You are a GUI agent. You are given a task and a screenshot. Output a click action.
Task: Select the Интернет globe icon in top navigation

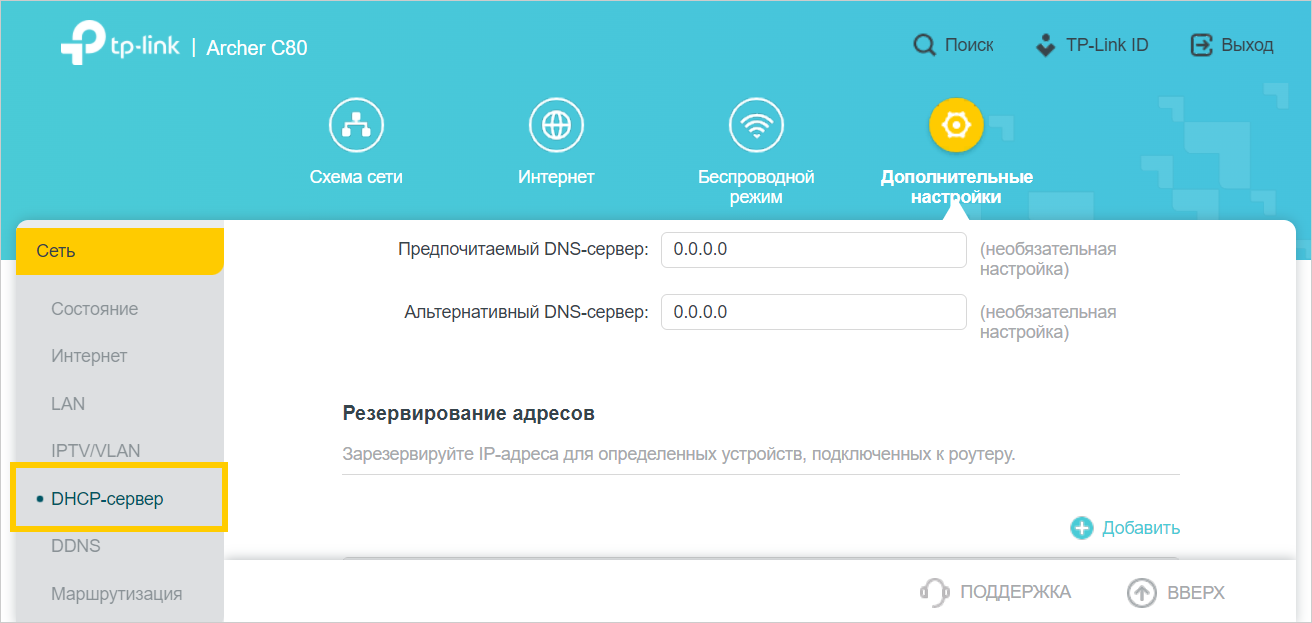pos(556,125)
